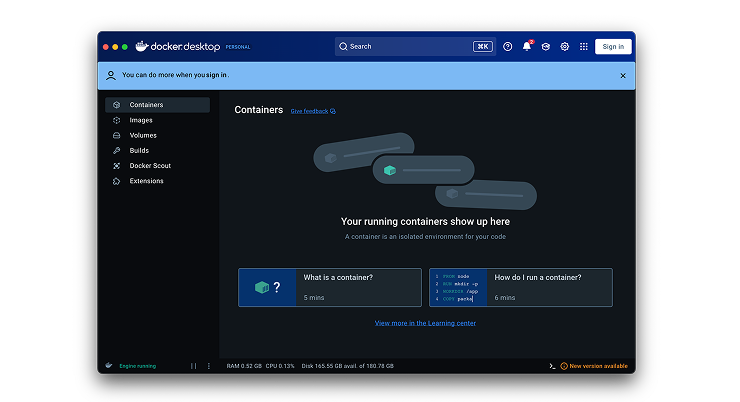Click Your running containers show up here

pos(425,222)
